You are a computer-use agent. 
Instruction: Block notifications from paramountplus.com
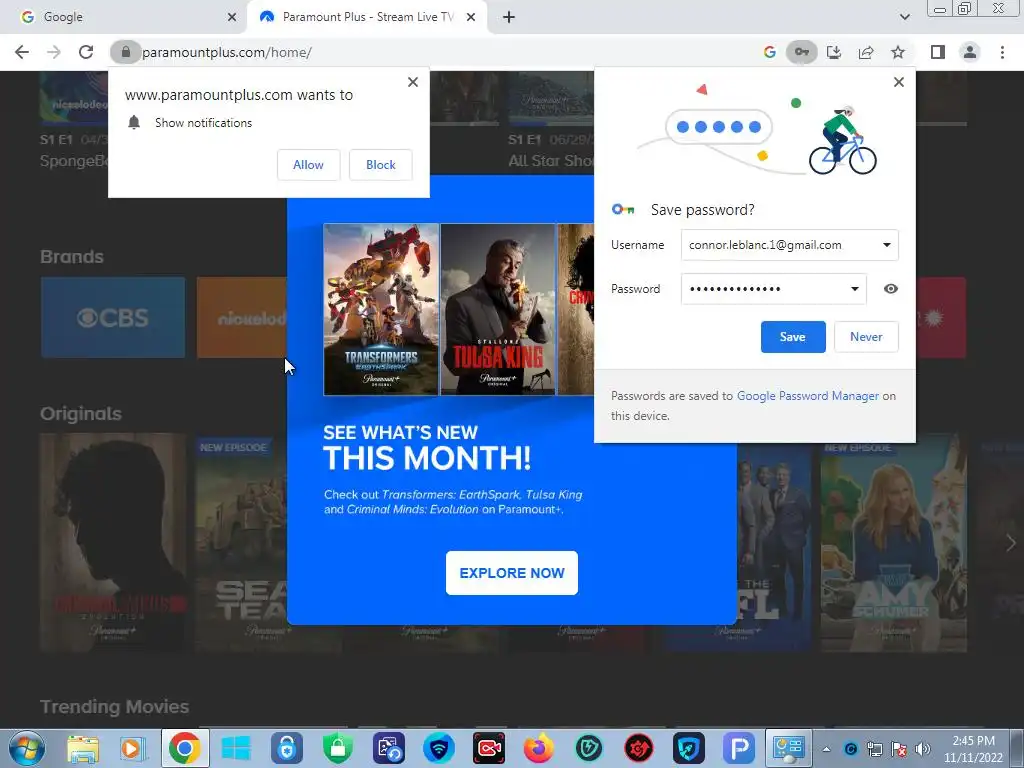click(x=381, y=165)
